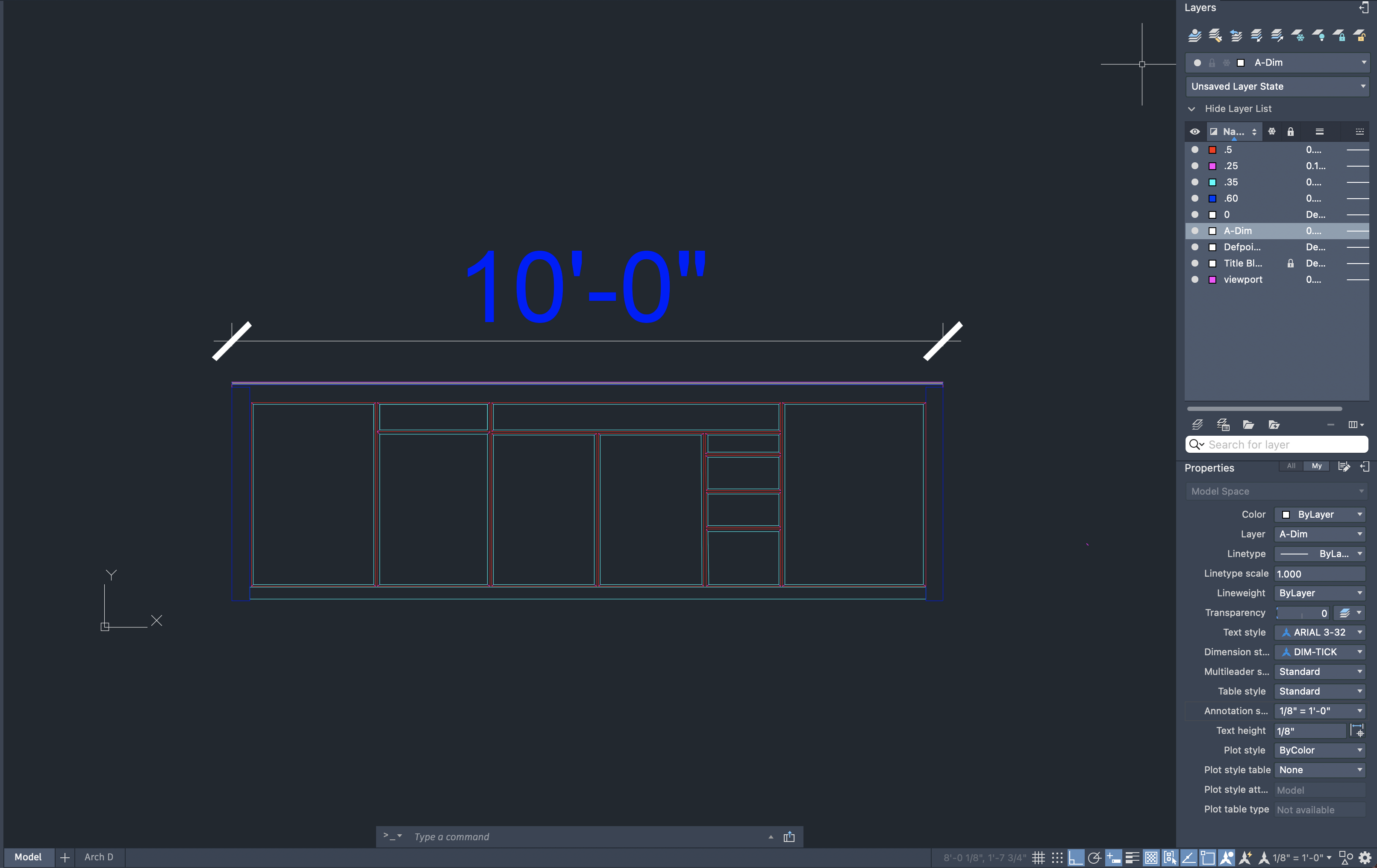Open the Dimension style DIM-TICK dropdown

1320,652
